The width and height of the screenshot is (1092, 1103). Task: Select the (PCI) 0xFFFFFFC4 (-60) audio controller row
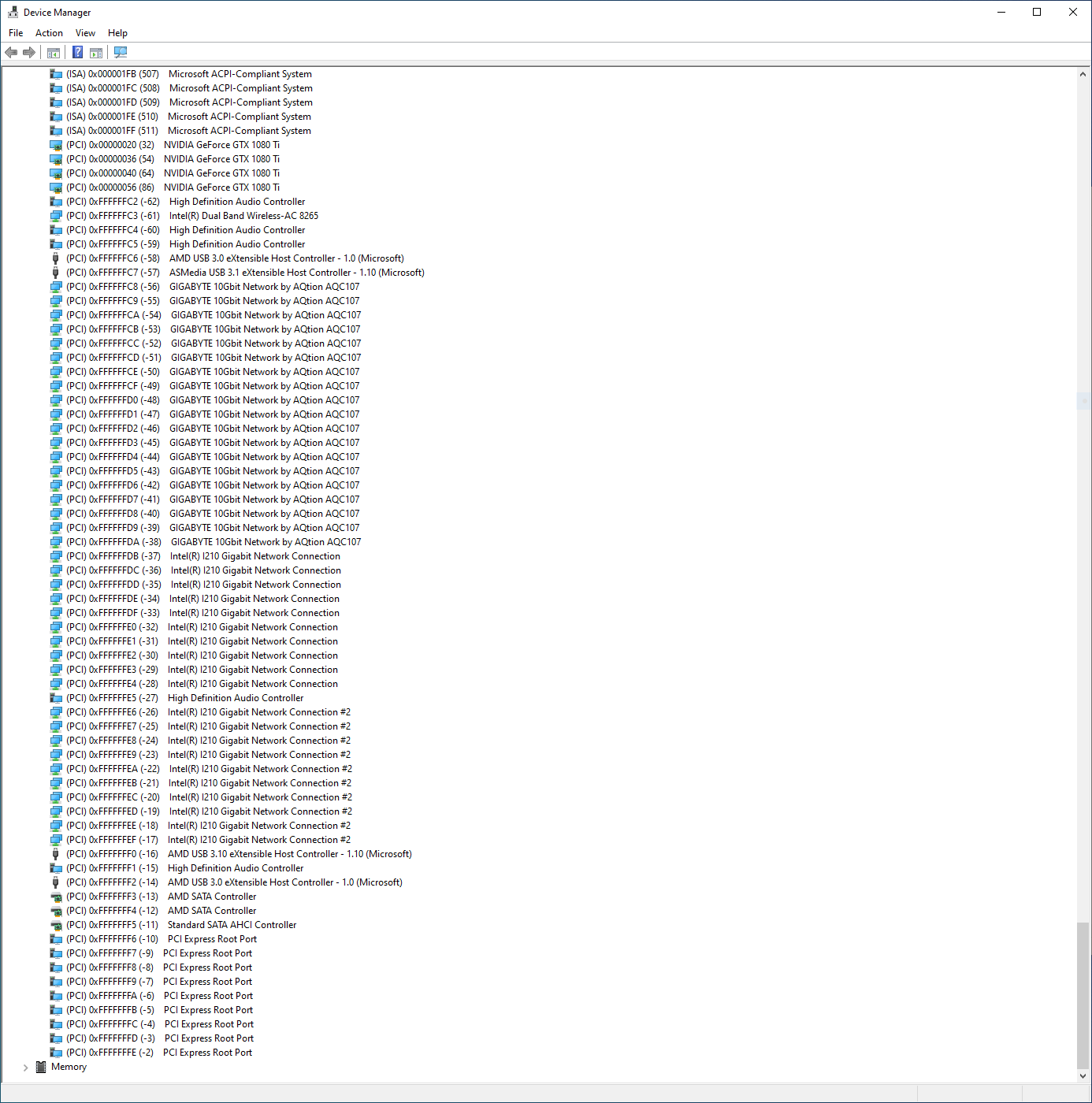click(x=185, y=230)
